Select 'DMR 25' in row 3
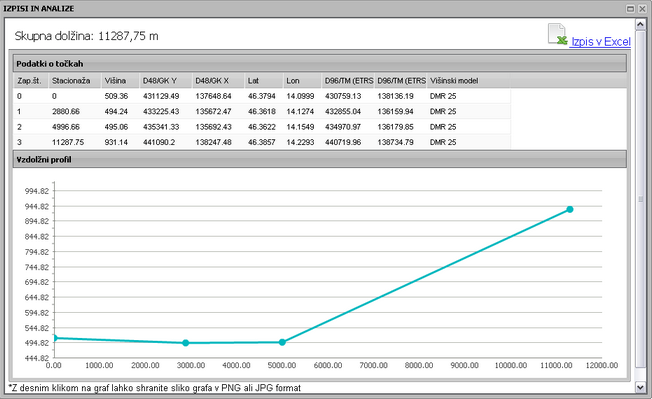This screenshot has width=652, height=399. 443,142
